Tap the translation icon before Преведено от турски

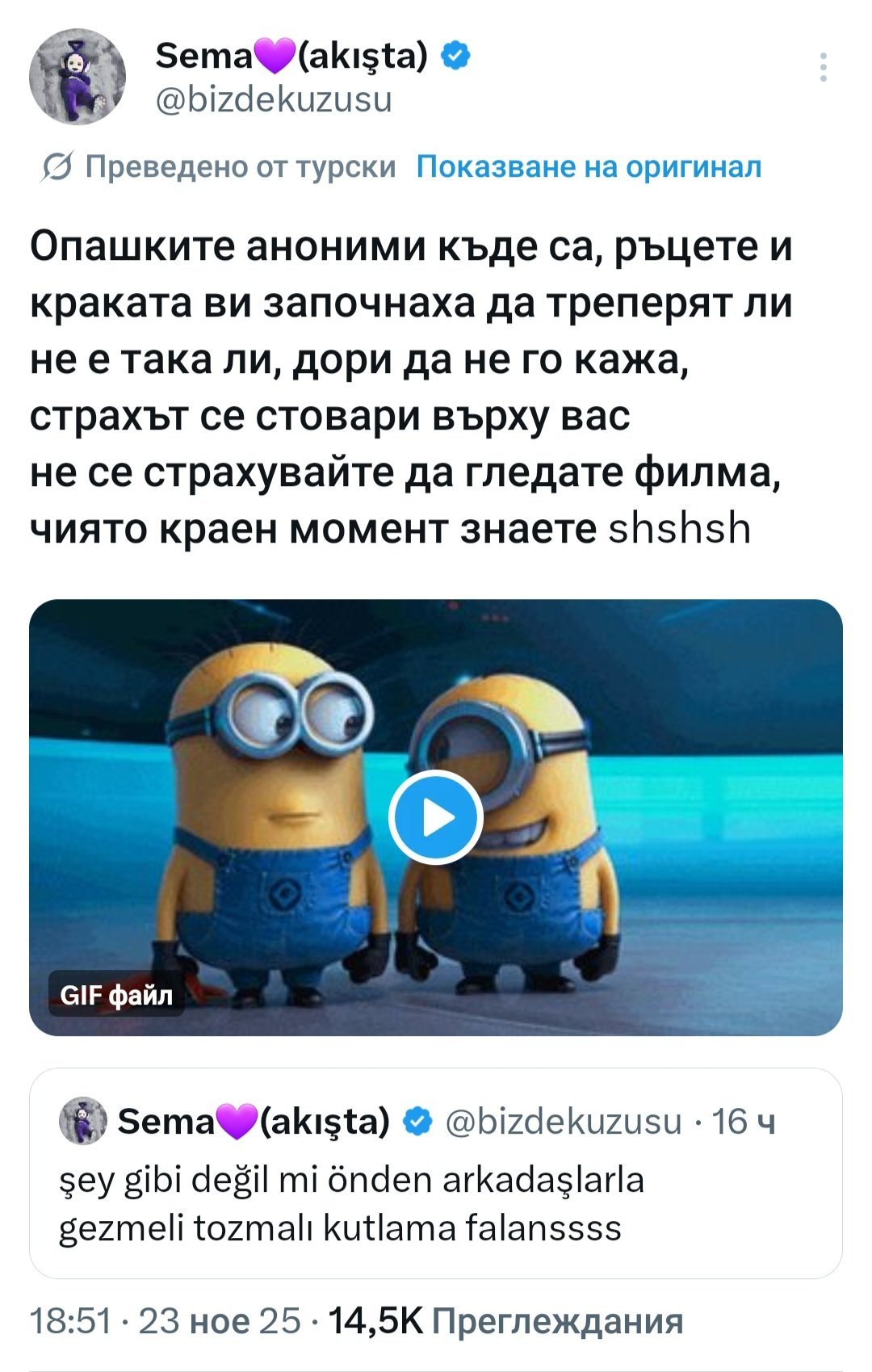57,166
